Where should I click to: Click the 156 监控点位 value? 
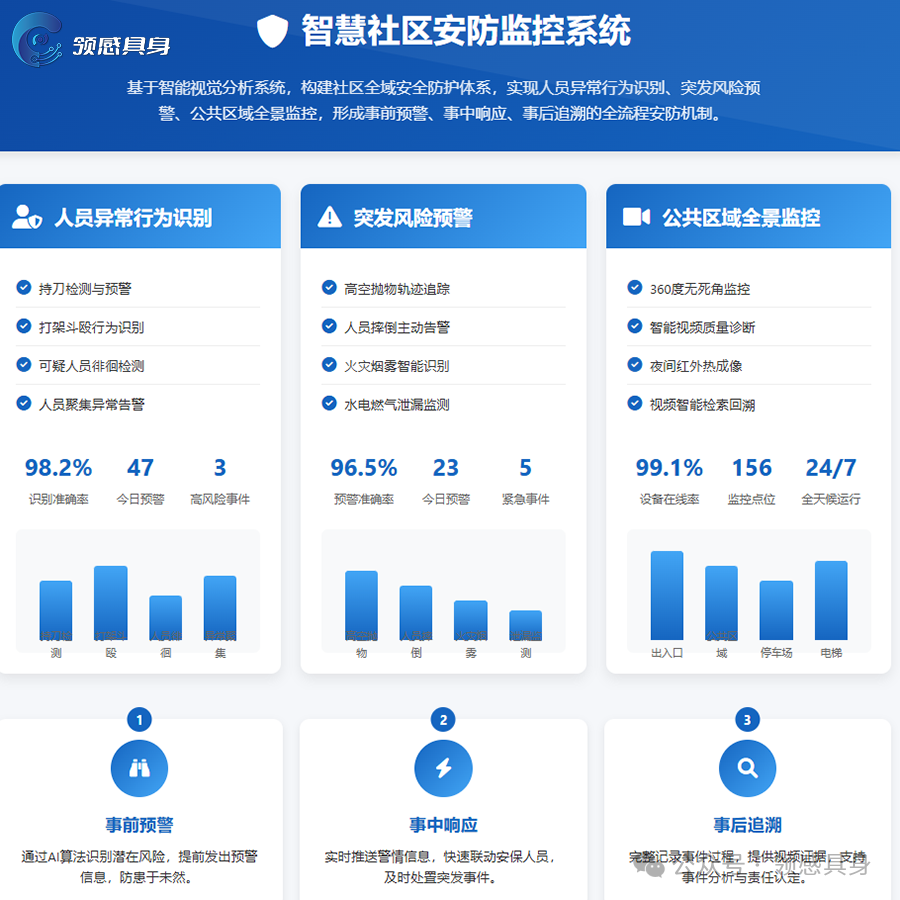point(751,468)
